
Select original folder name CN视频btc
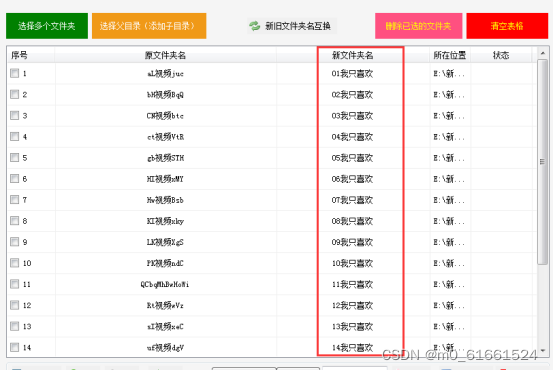165,116
